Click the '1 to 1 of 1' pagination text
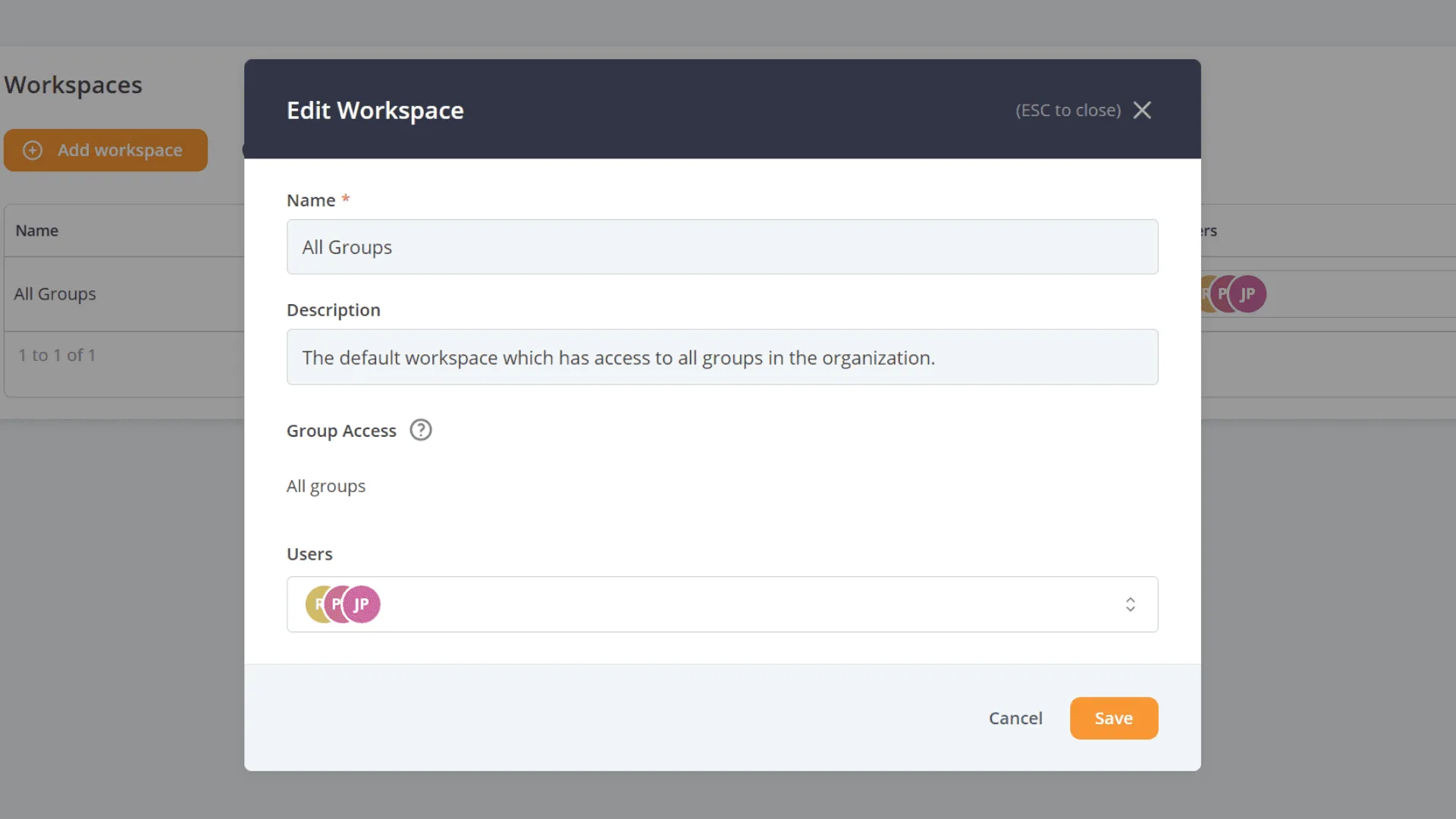Viewport: 1456px width, 819px height. [57, 355]
